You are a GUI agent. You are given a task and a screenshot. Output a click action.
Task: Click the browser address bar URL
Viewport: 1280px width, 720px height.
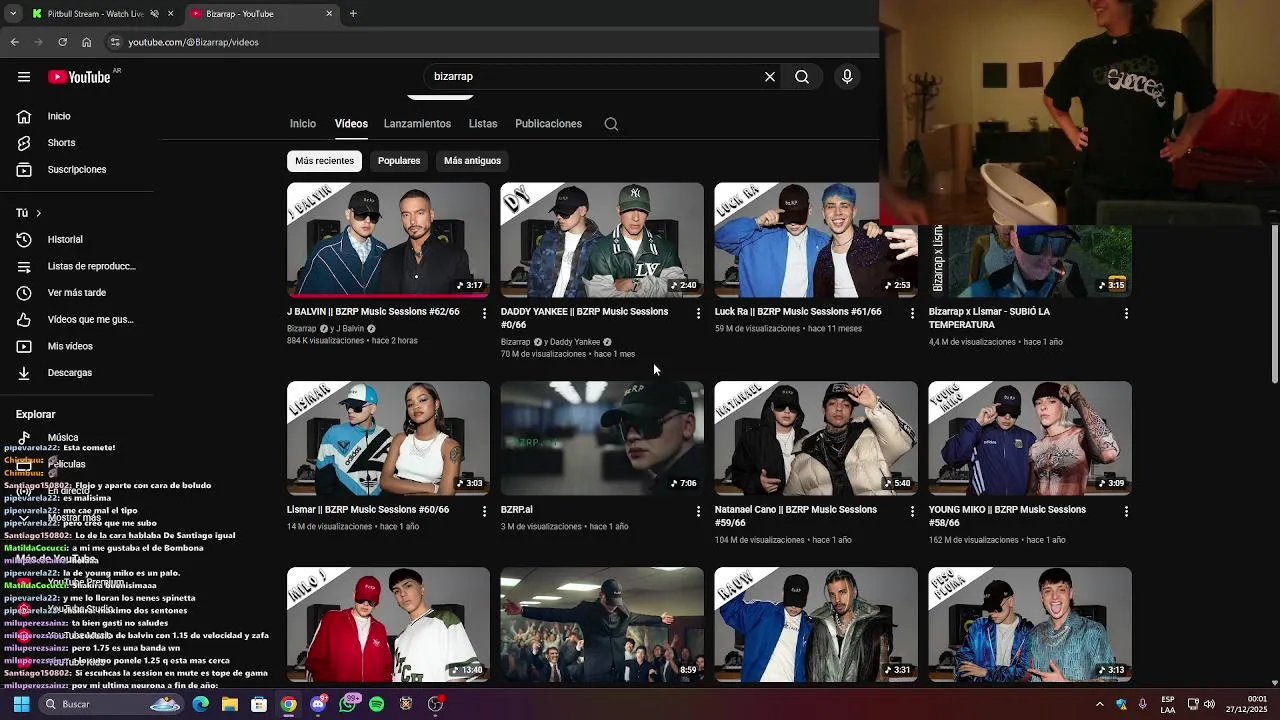point(193,42)
